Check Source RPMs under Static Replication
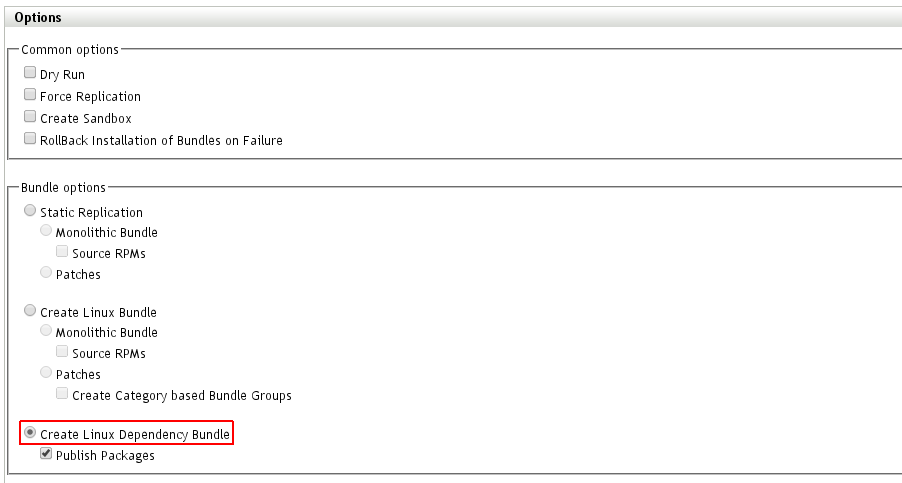 (x=62, y=252)
